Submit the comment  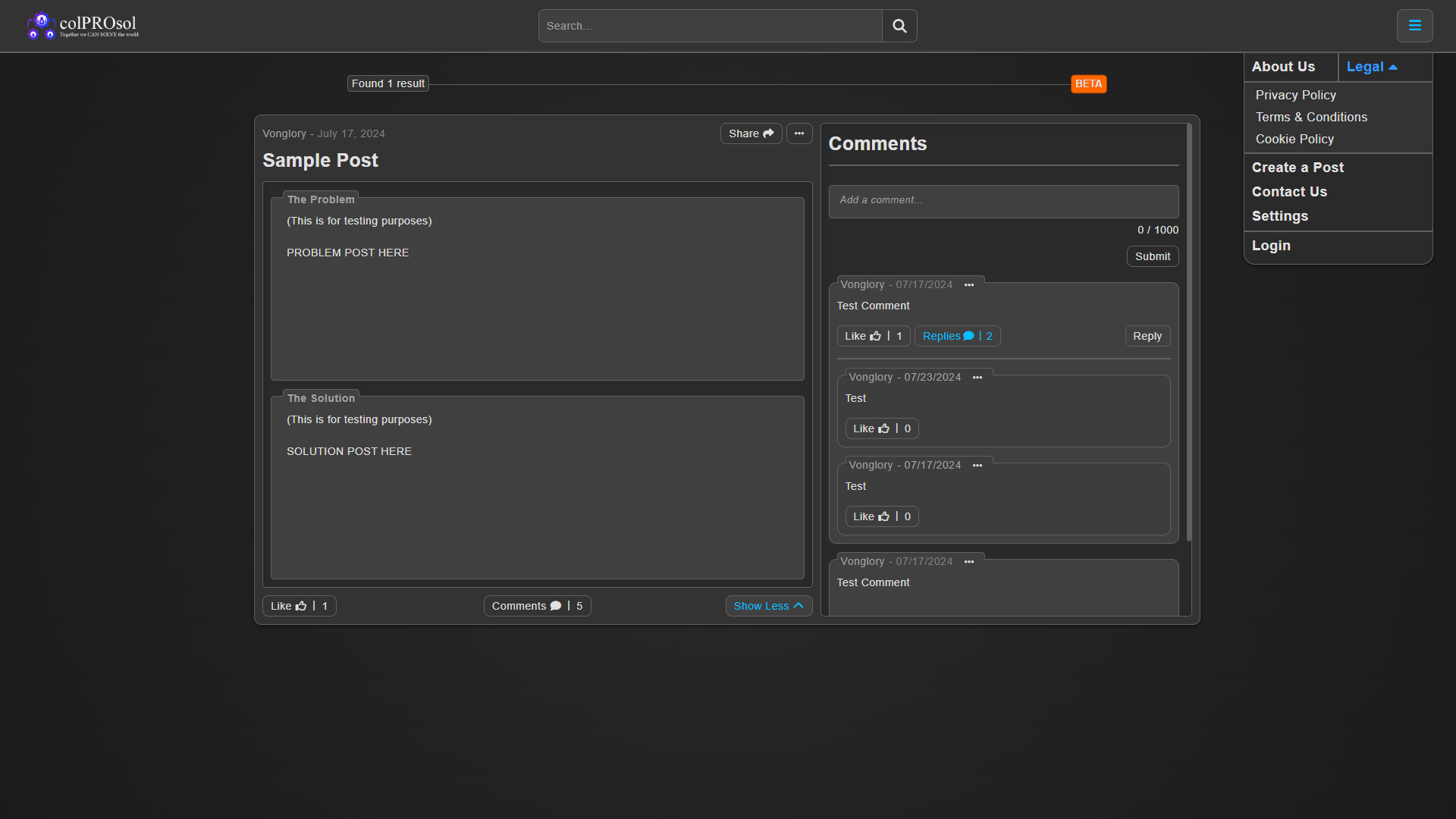coord(1152,256)
